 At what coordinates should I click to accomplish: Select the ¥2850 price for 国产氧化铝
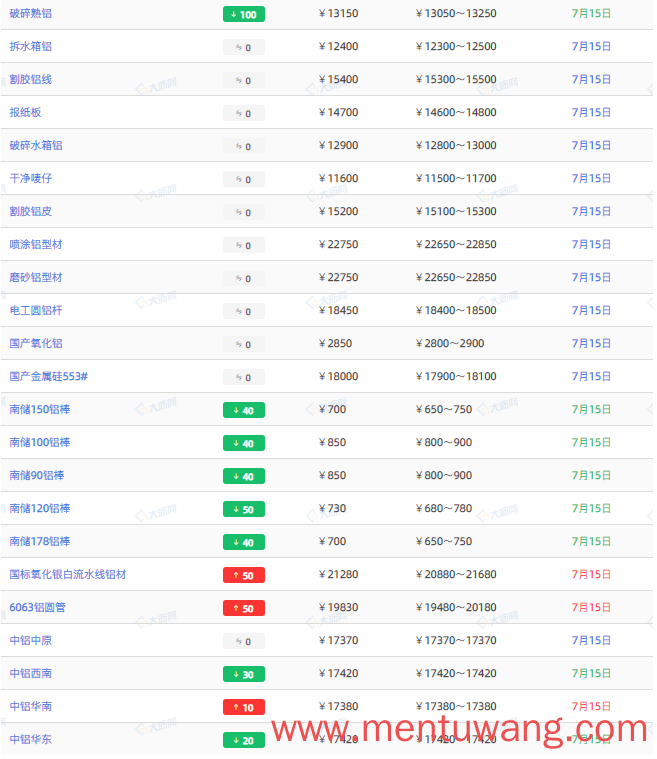pos(336,343)
